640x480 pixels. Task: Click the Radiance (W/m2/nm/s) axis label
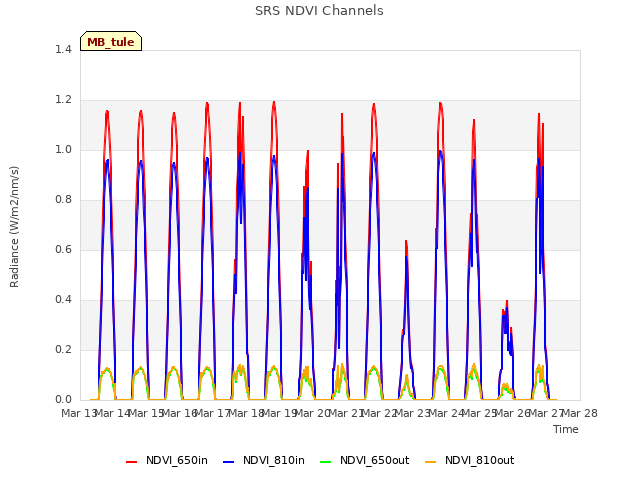coord(14,227)
